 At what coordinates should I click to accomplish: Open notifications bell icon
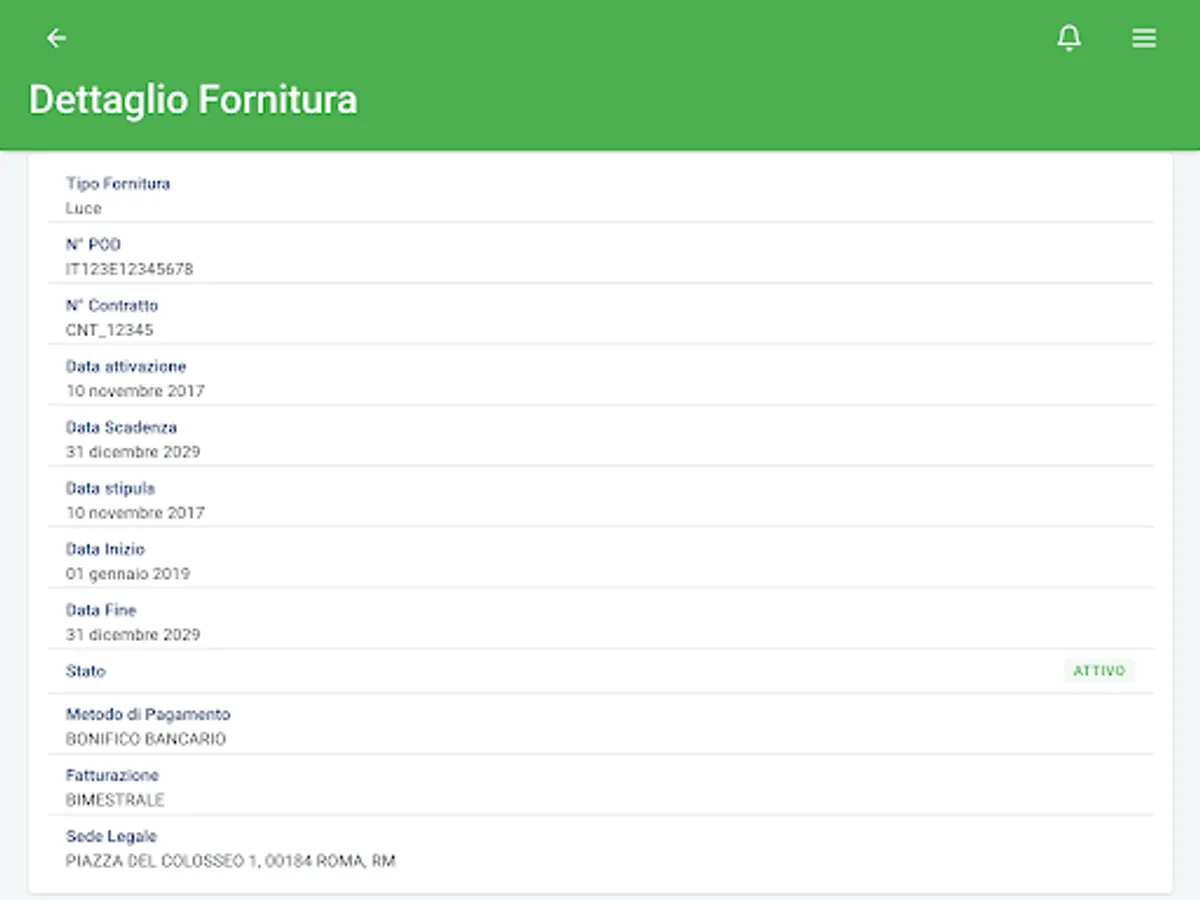coord(1069,38)
